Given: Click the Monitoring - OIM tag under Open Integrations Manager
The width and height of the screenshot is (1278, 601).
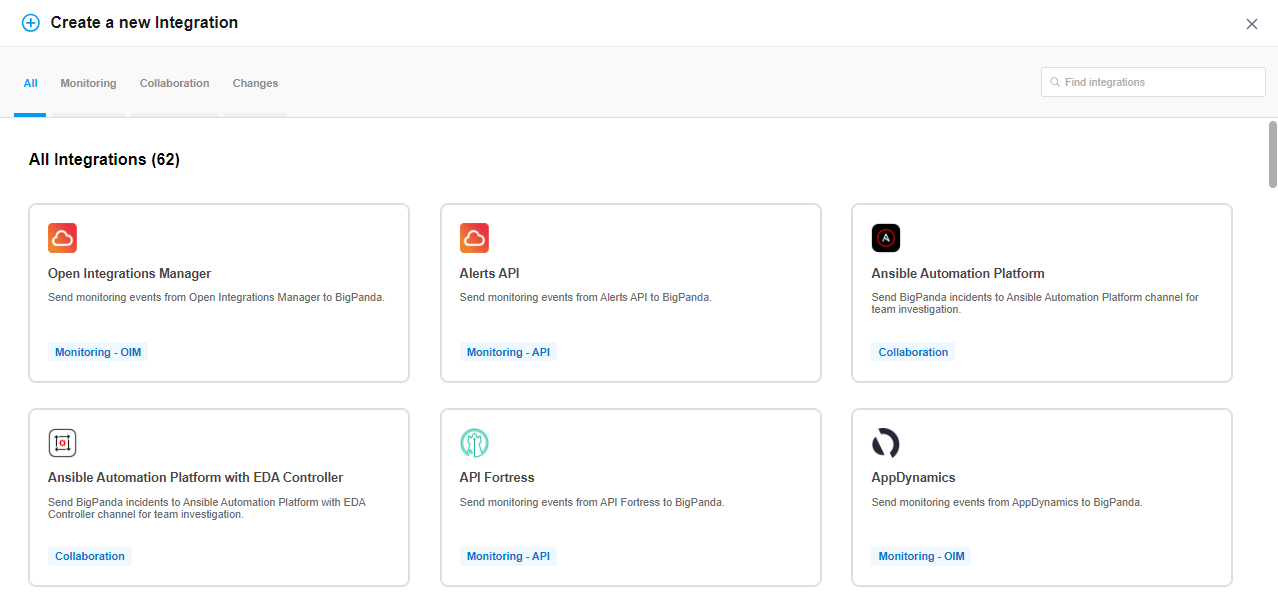Looking at the screenshot, I should click(97, 351).
